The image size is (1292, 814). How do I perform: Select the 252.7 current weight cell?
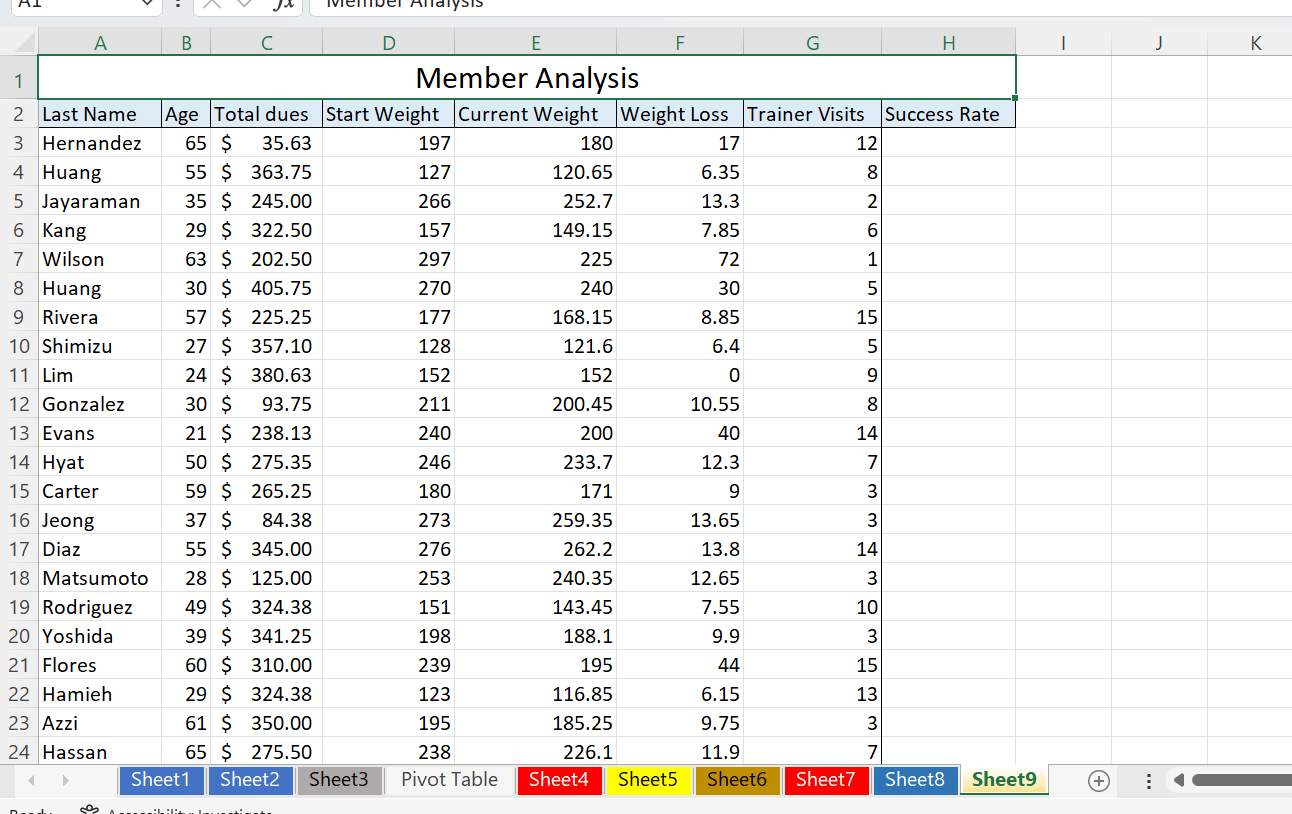click(x=536, y=201)
